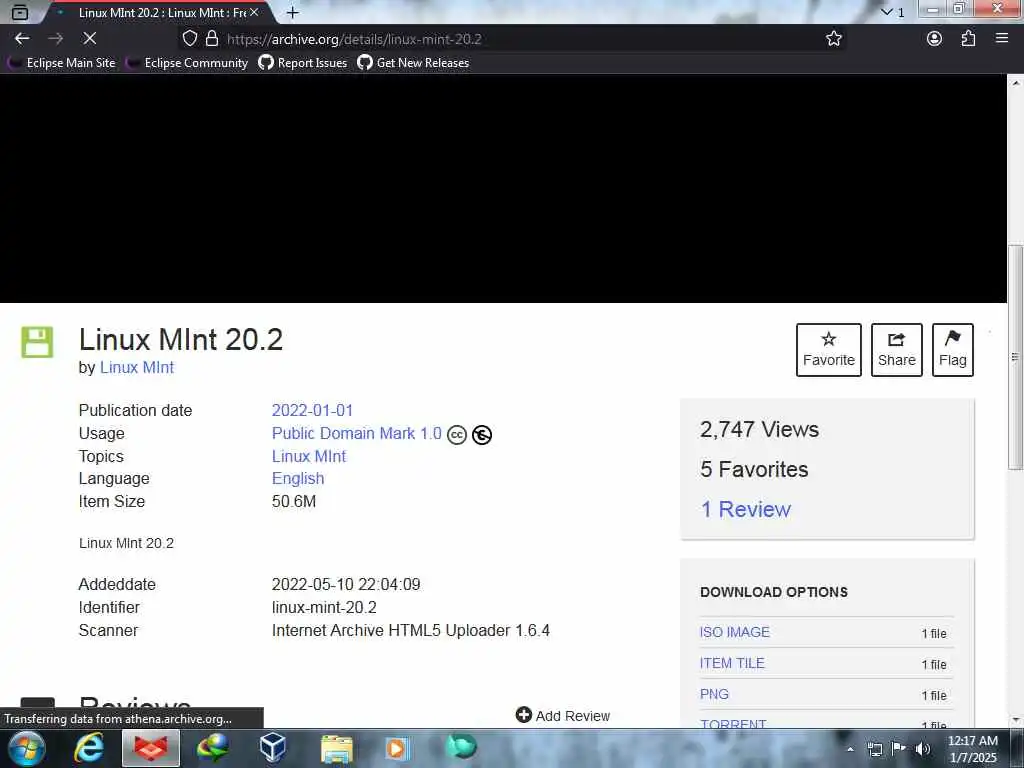Open Eclipse Community bookmark
This screenshot has width=1024, height=768.
[x=188, y=63]
